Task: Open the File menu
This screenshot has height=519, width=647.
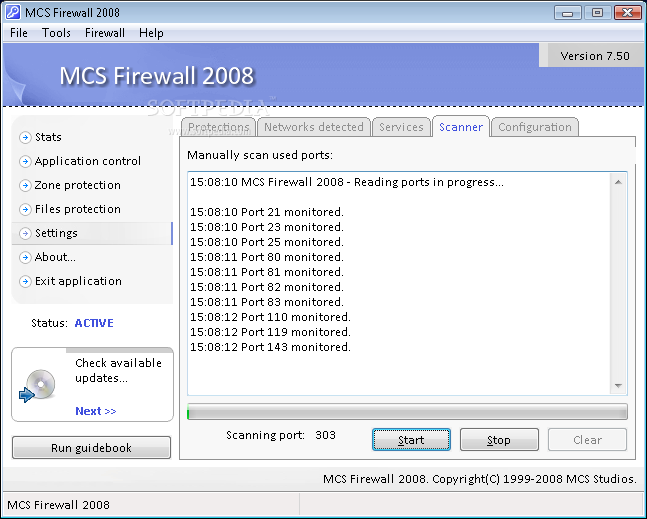Action: tap(19, 33)
